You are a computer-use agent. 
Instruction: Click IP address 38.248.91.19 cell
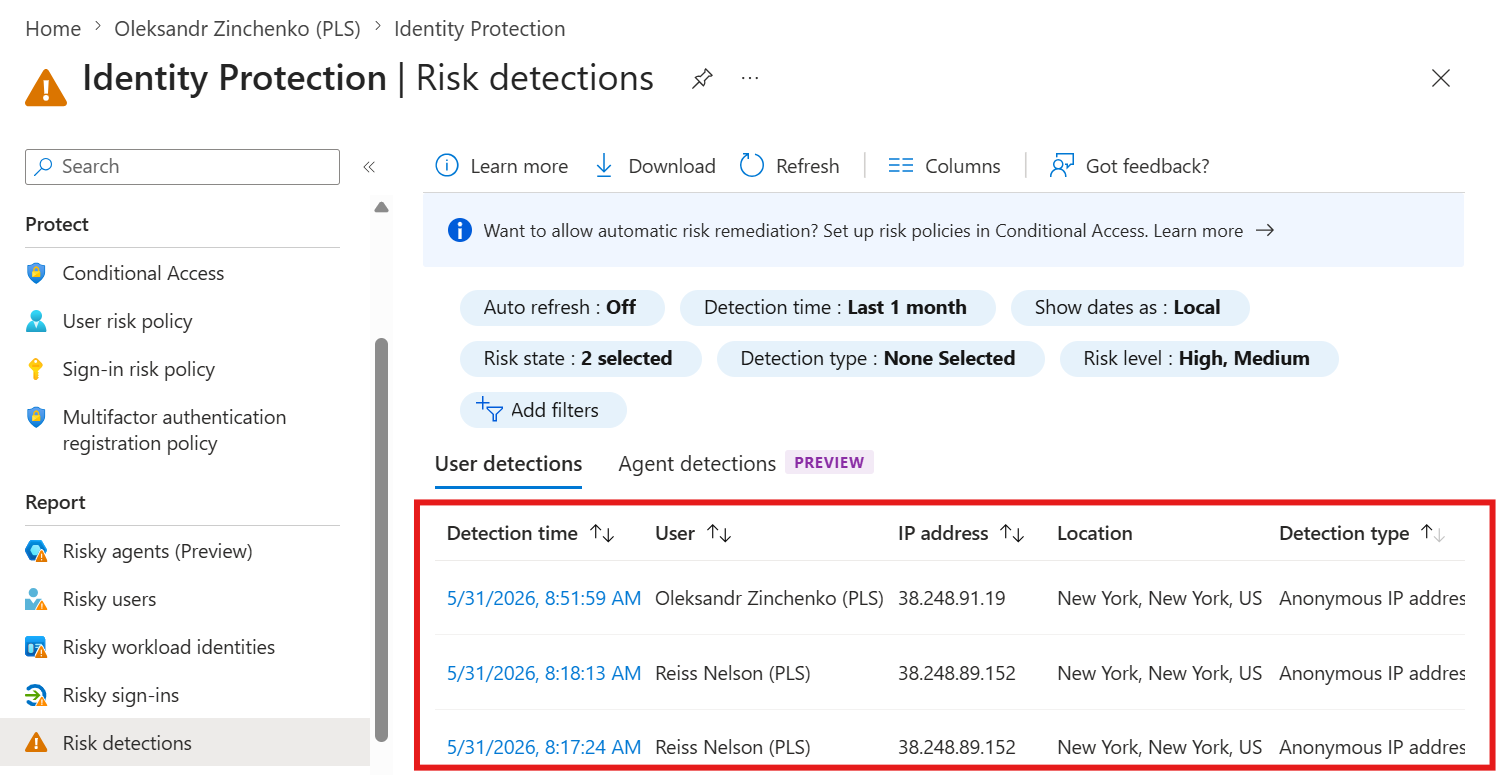pyautogui.click(x=952, y=599)
